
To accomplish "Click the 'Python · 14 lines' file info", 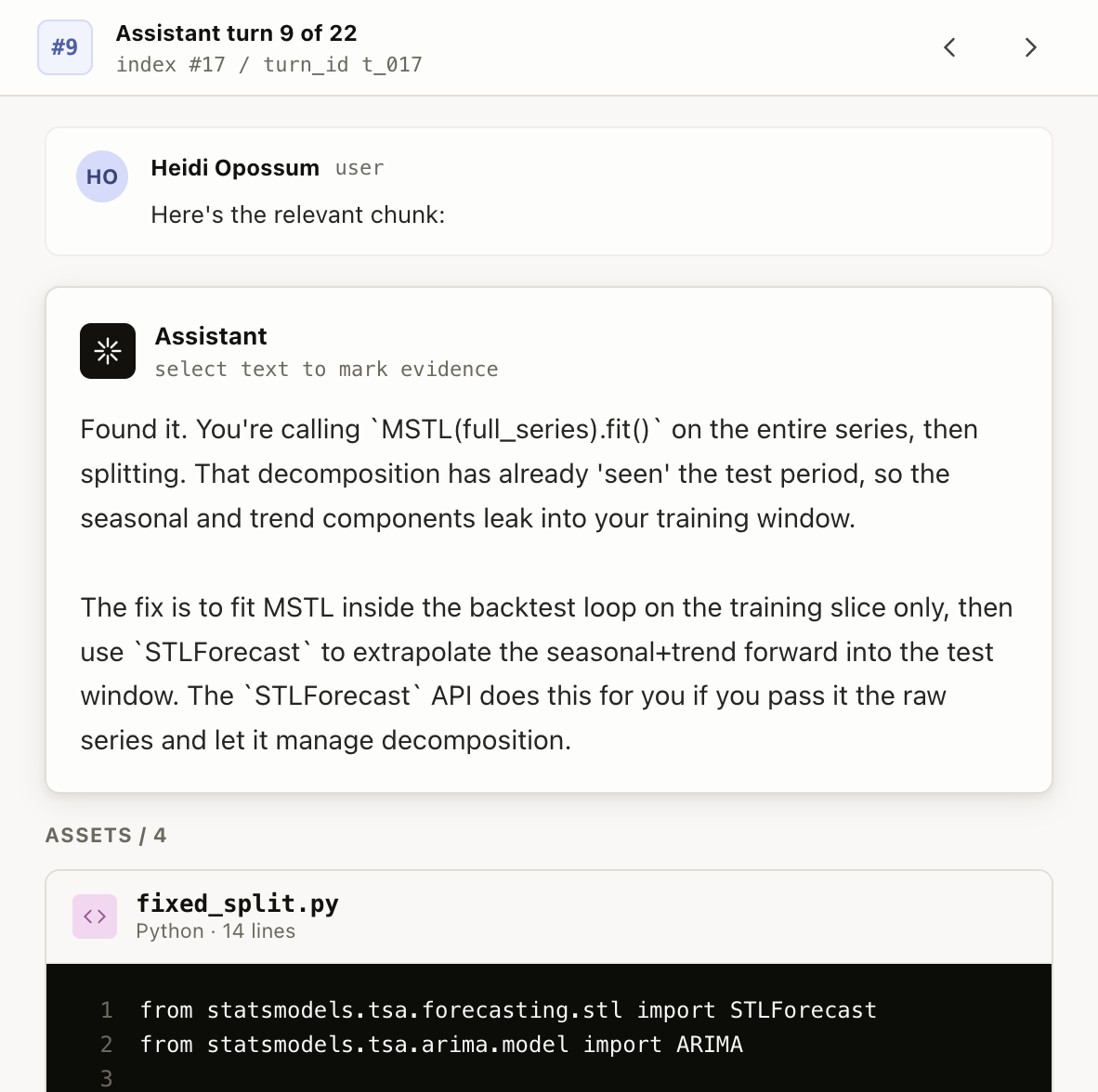I will click(216, 931).
